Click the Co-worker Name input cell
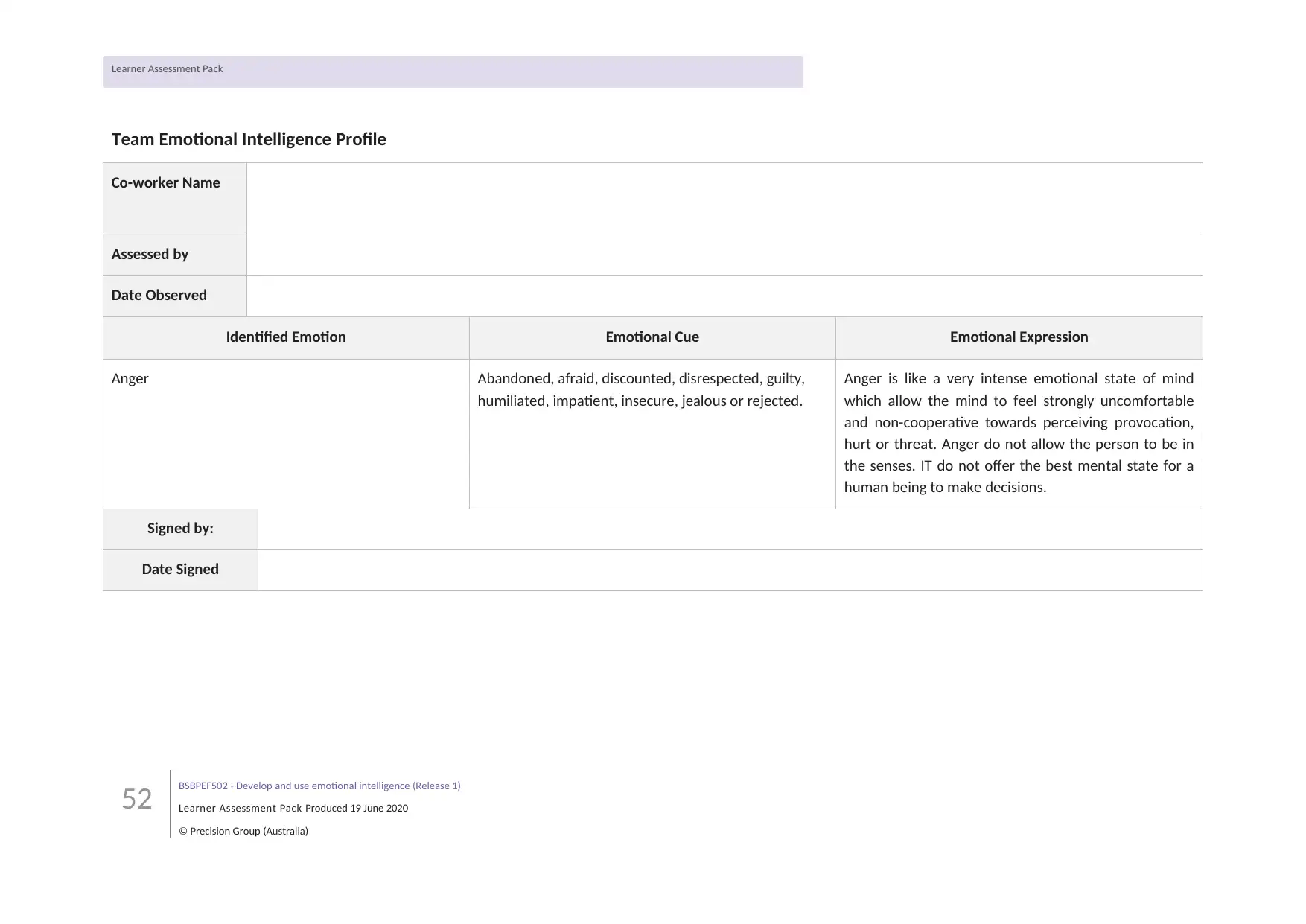 pyautogui.click(x=724, y=199)
